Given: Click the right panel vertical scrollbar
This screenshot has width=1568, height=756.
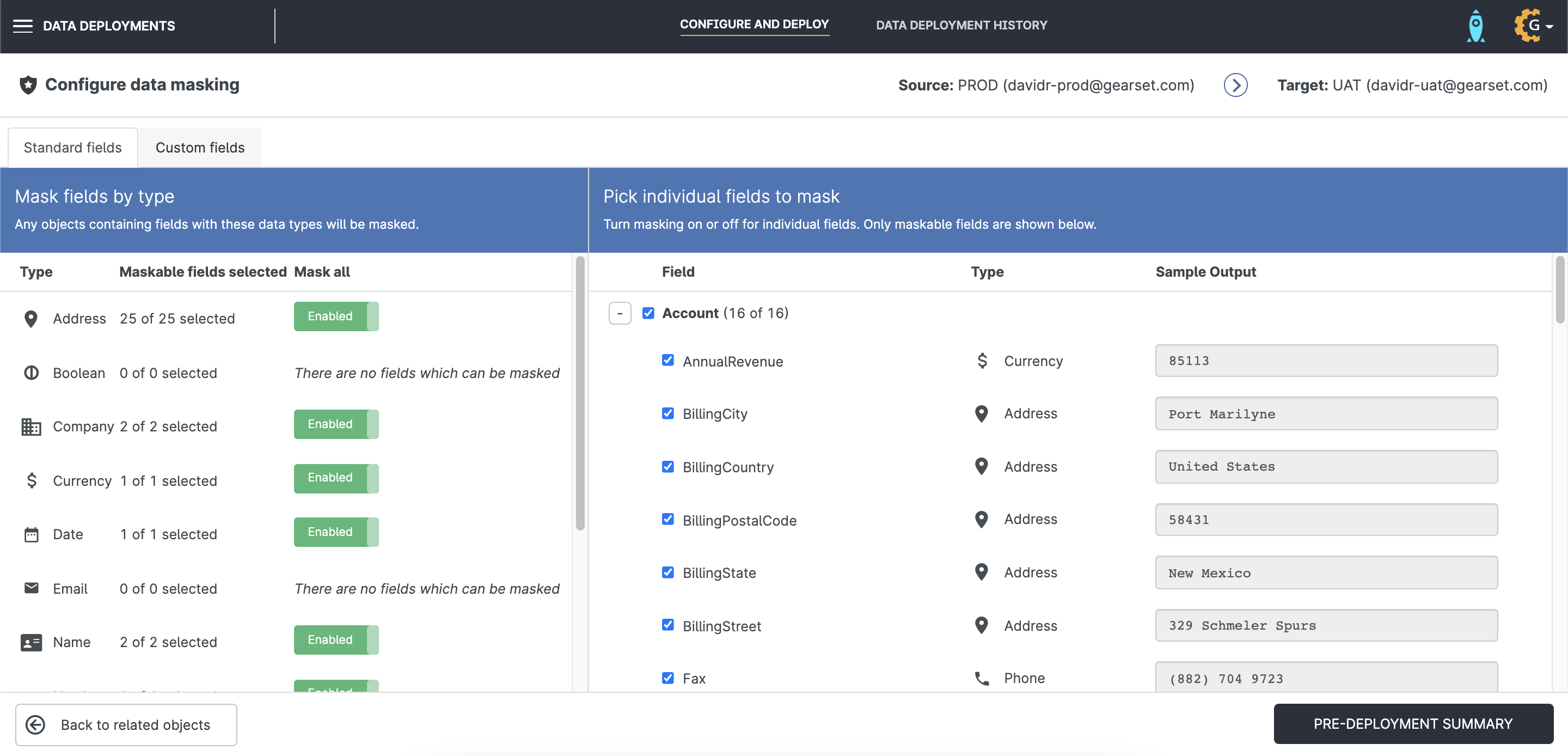Looking at the screenshot, I should [x=1560, y=289].
